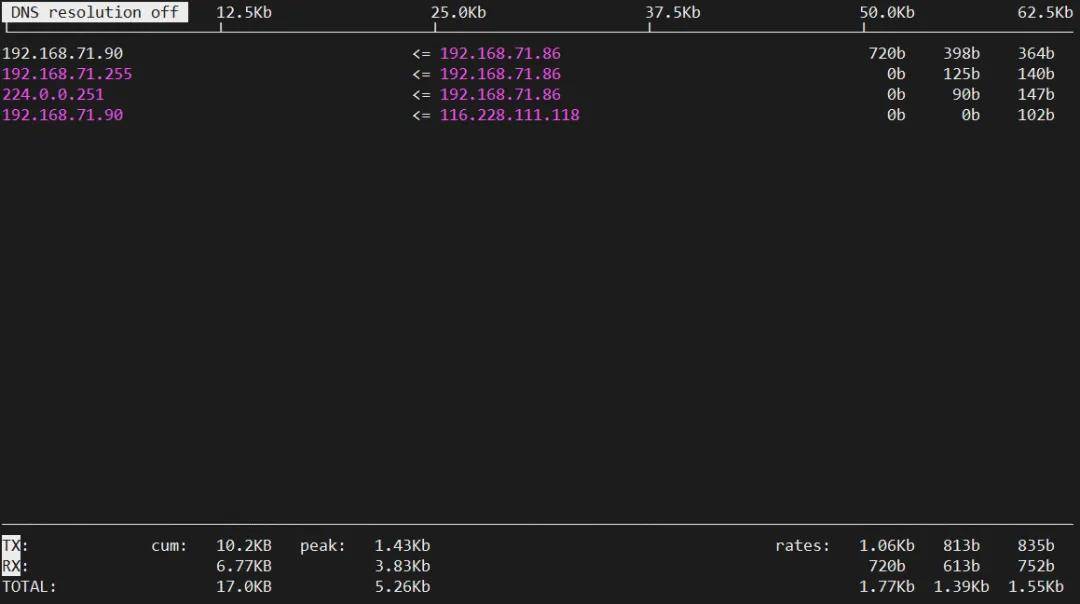Select the "cum:" column label

click(x=169, y=546)
